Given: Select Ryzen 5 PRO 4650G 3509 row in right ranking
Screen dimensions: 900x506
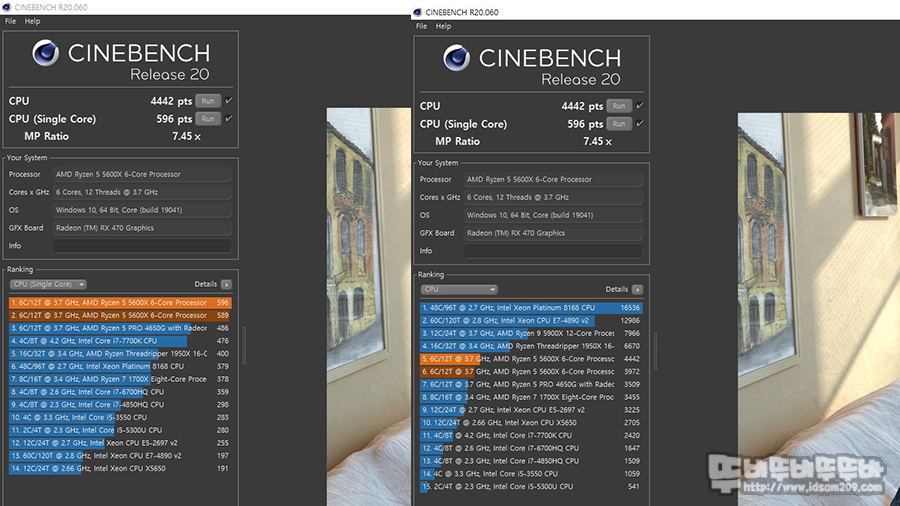Looking at the screenshot, I should coord(531,384).
